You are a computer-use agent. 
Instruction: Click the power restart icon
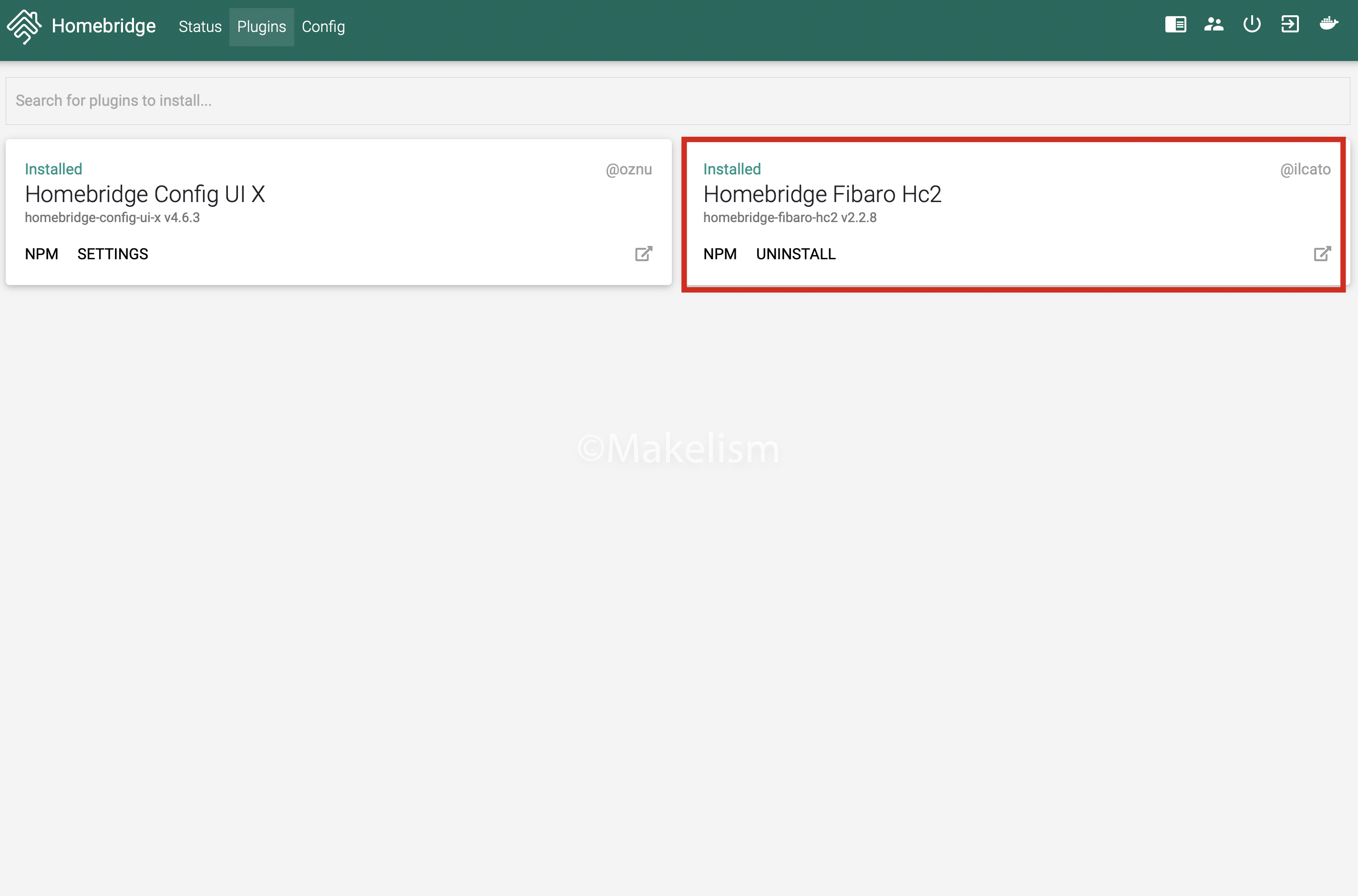(1252, 25)
